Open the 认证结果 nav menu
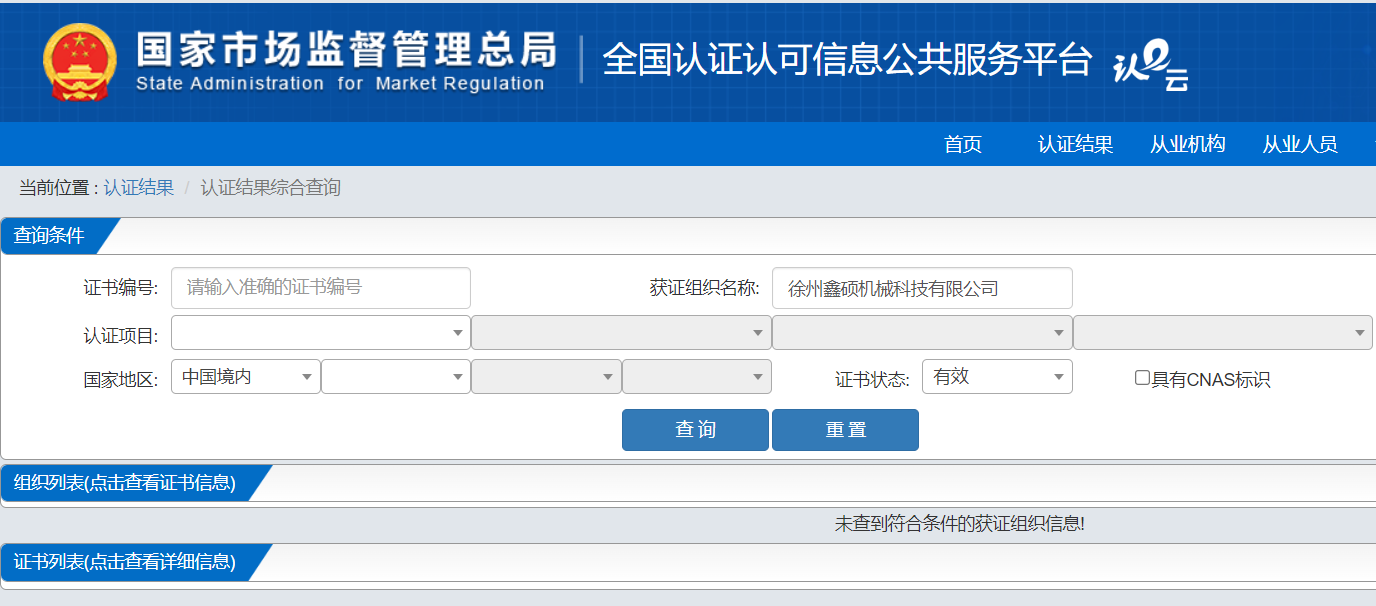Screen dimensions: 1376x606 click(1075, 144)
